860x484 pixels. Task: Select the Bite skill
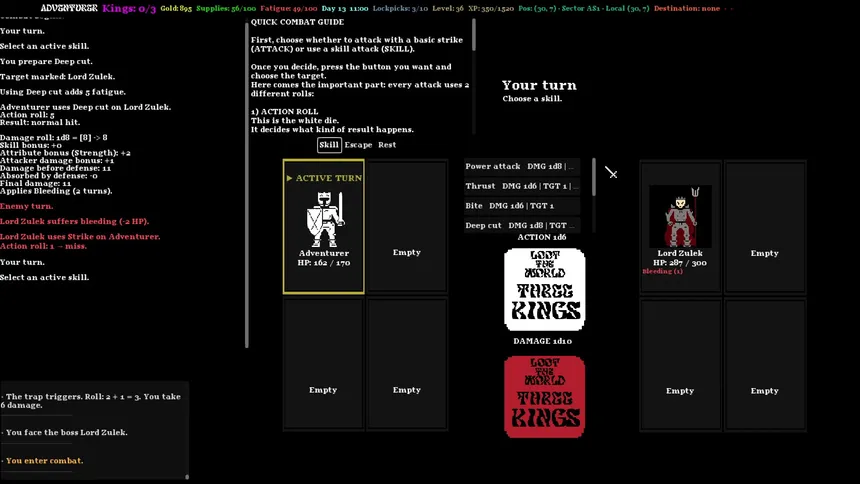coord(522,206)
